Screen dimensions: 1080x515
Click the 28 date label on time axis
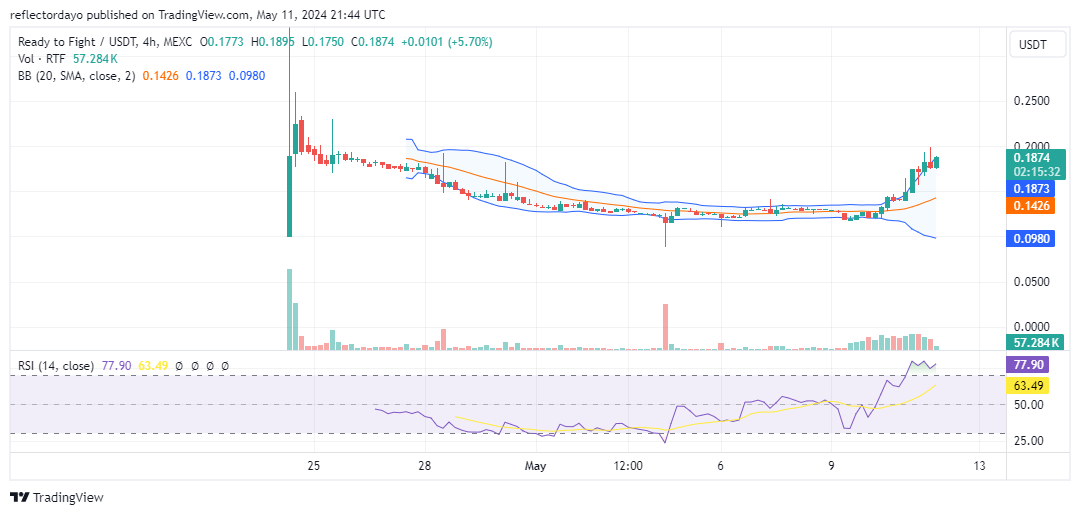coord(424,466)
